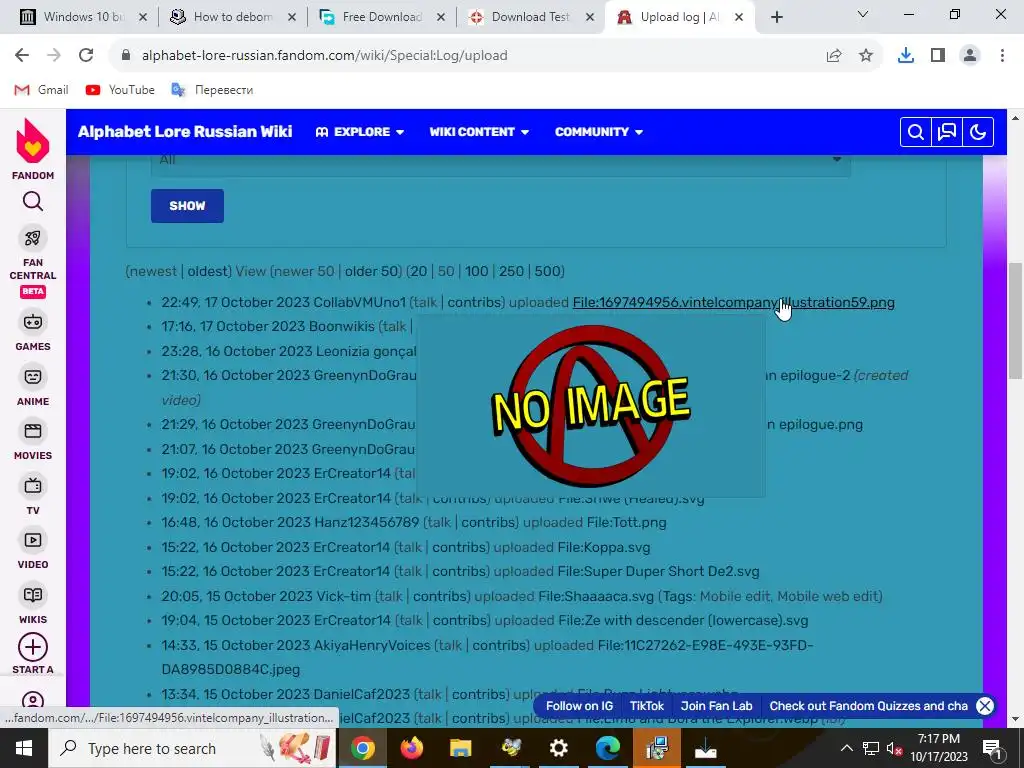
Task: Bookmark this page with star icon
Action: tap(866, 56)
